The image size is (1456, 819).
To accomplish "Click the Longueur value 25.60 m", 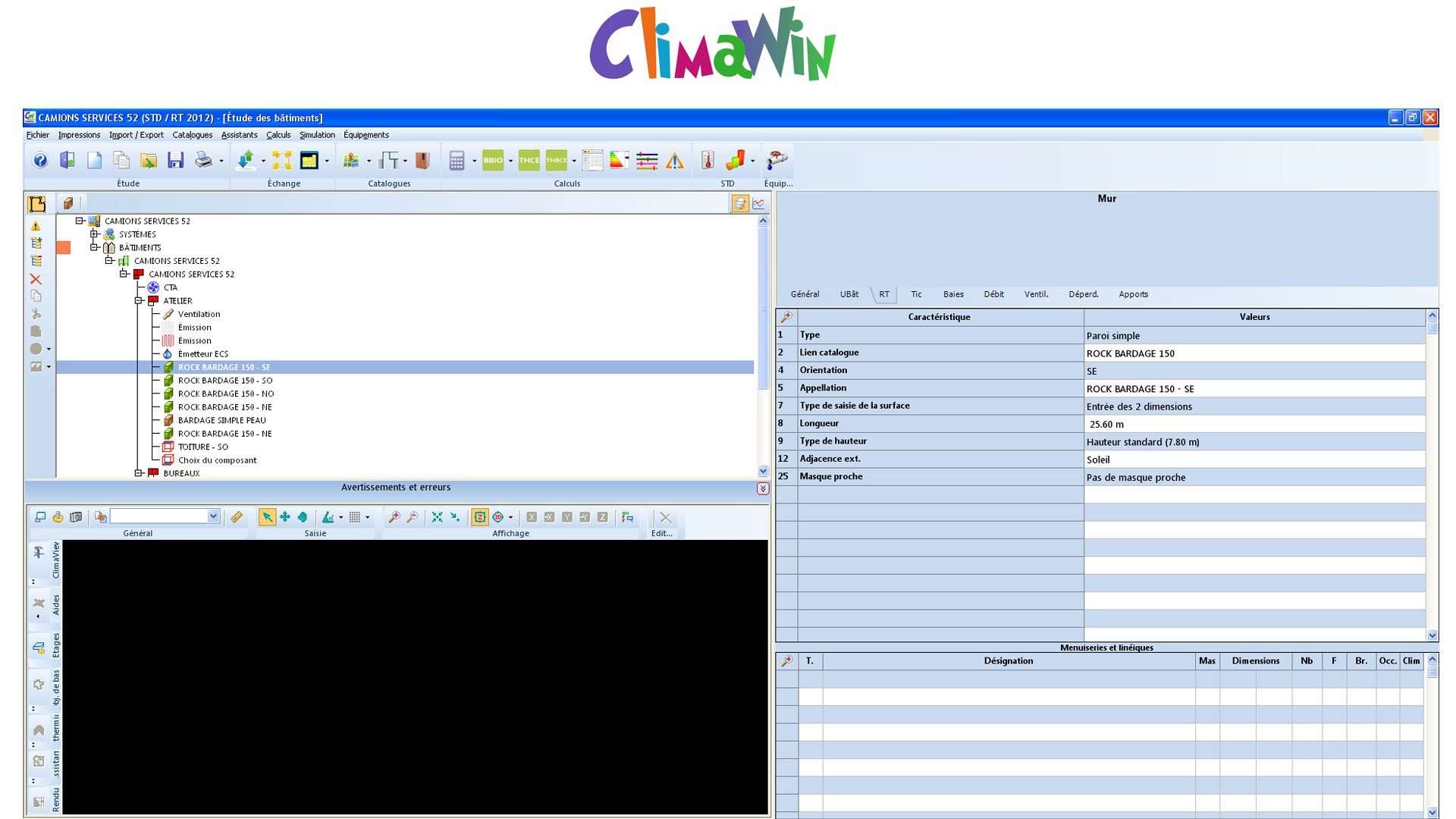I will point(1254,424).
